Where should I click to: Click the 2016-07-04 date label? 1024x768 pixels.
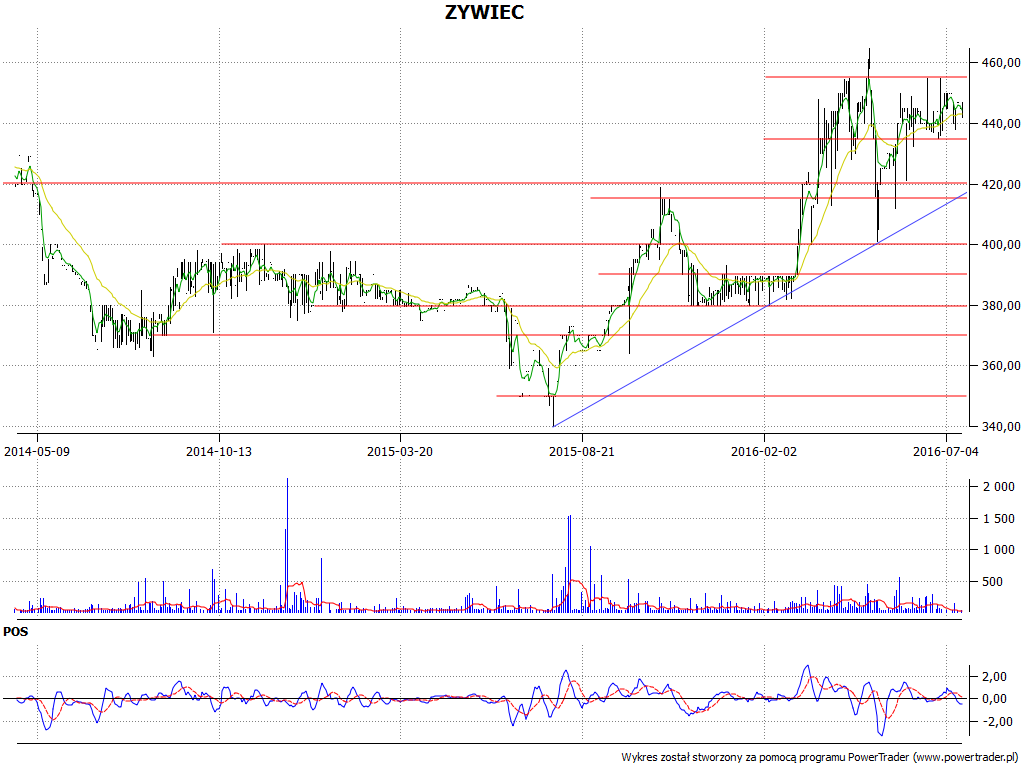(x=946, y=451)
